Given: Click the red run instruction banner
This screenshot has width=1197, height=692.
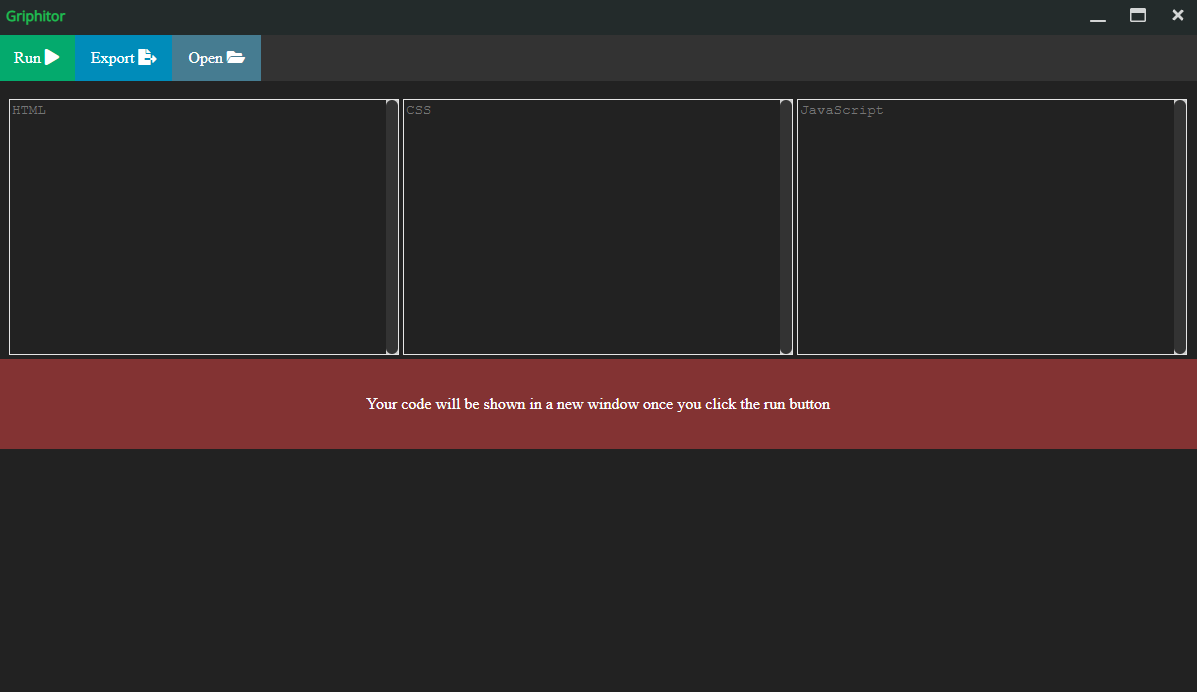Looking at the screenshot, I should tap(598, 404).
